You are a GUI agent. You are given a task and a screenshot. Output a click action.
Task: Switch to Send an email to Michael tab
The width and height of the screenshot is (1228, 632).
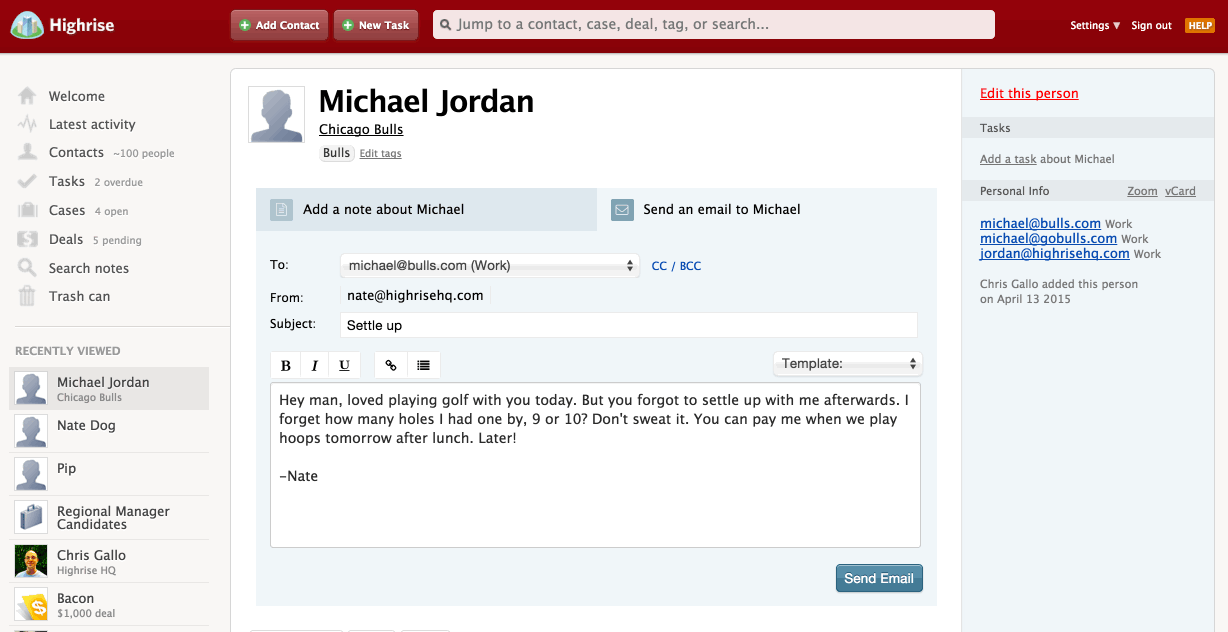[767, 210]
